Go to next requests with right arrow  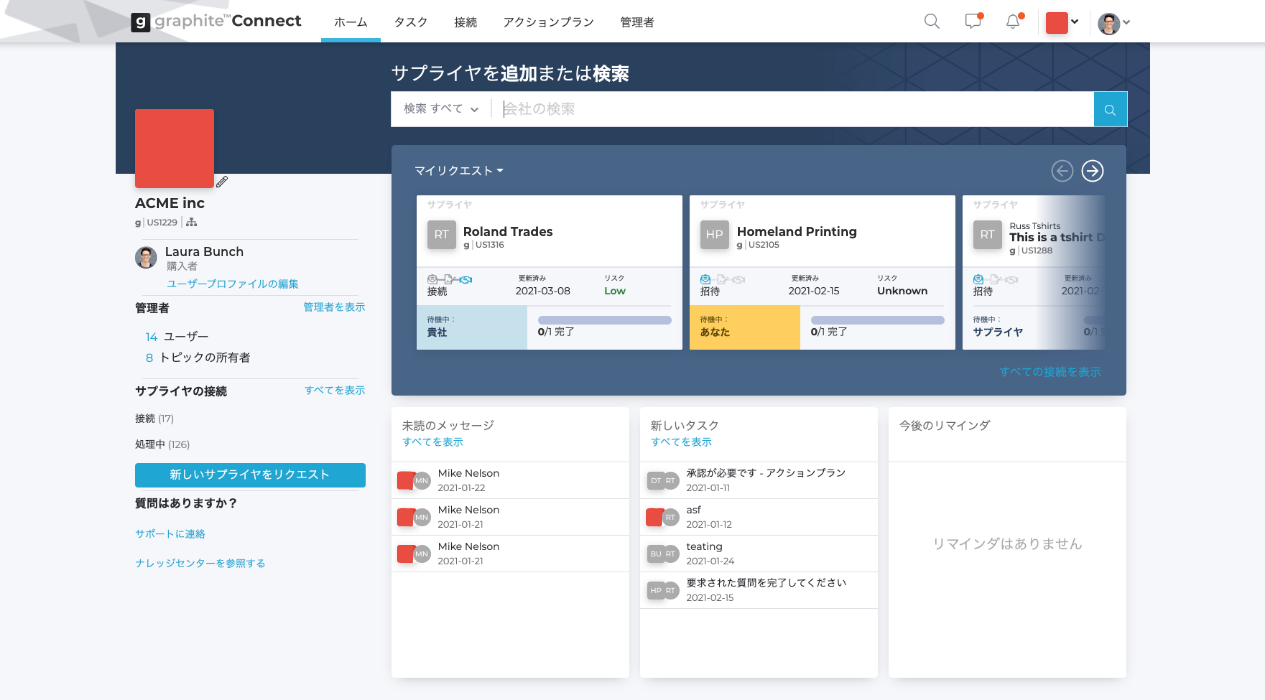click(x=1093, y=171)
